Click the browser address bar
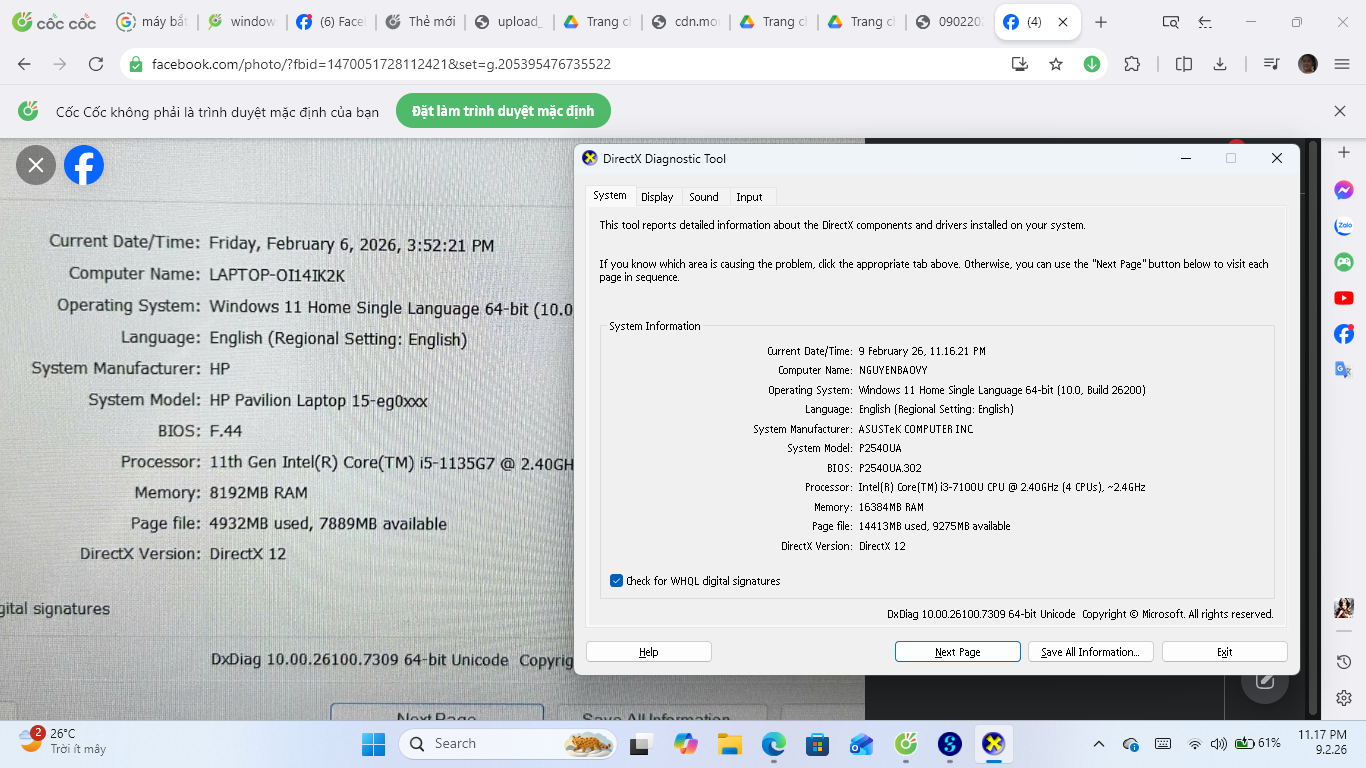Viewport: 1366px width, 768px height. 400,61
